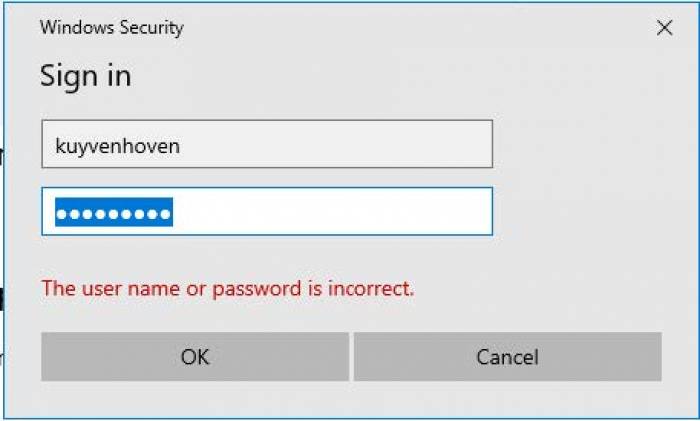Click the OK button to sign in
The width and height of the screenshot is (700, 421).
tap(195, 356)
